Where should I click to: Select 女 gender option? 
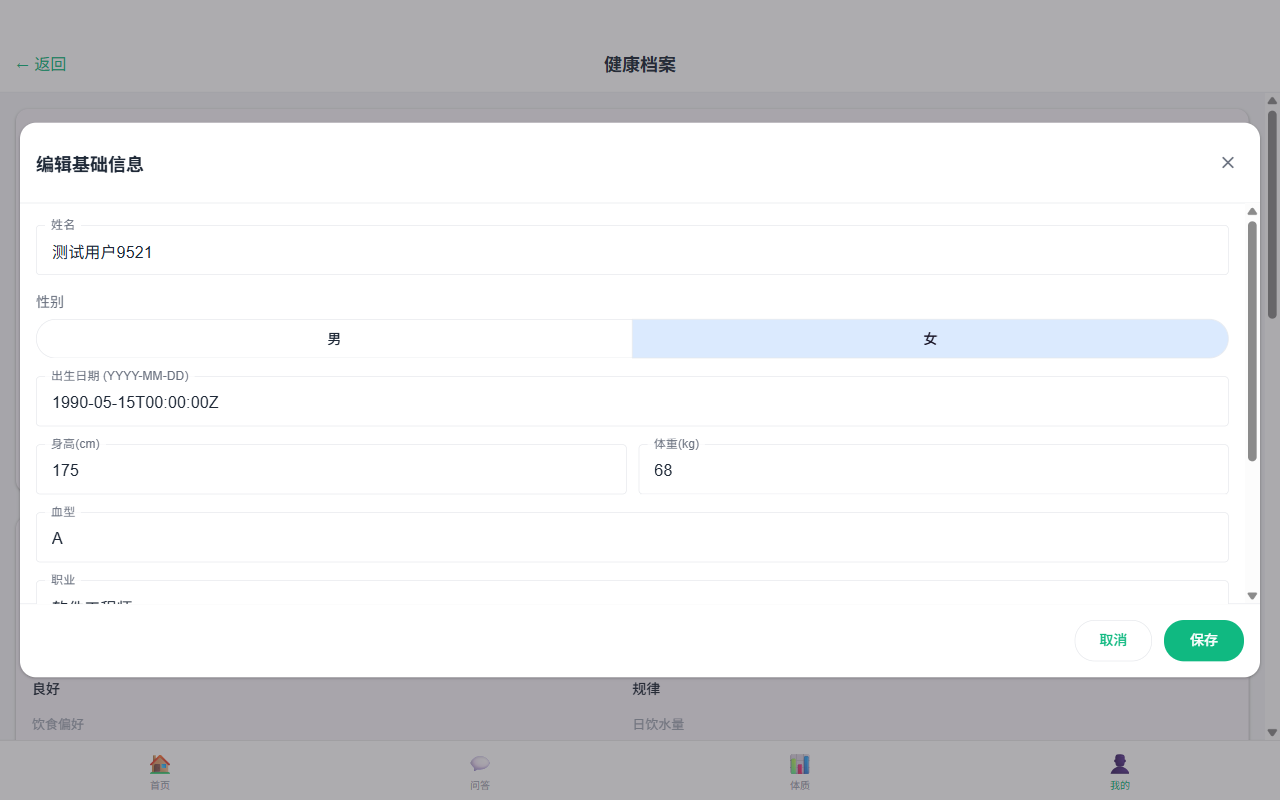click(930, 339)
